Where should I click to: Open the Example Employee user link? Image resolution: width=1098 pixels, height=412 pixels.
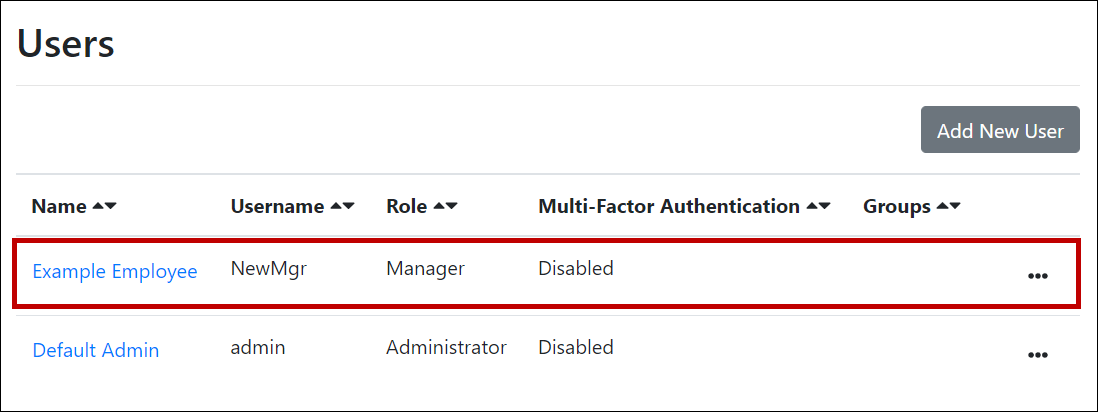[x=115, y=271]
